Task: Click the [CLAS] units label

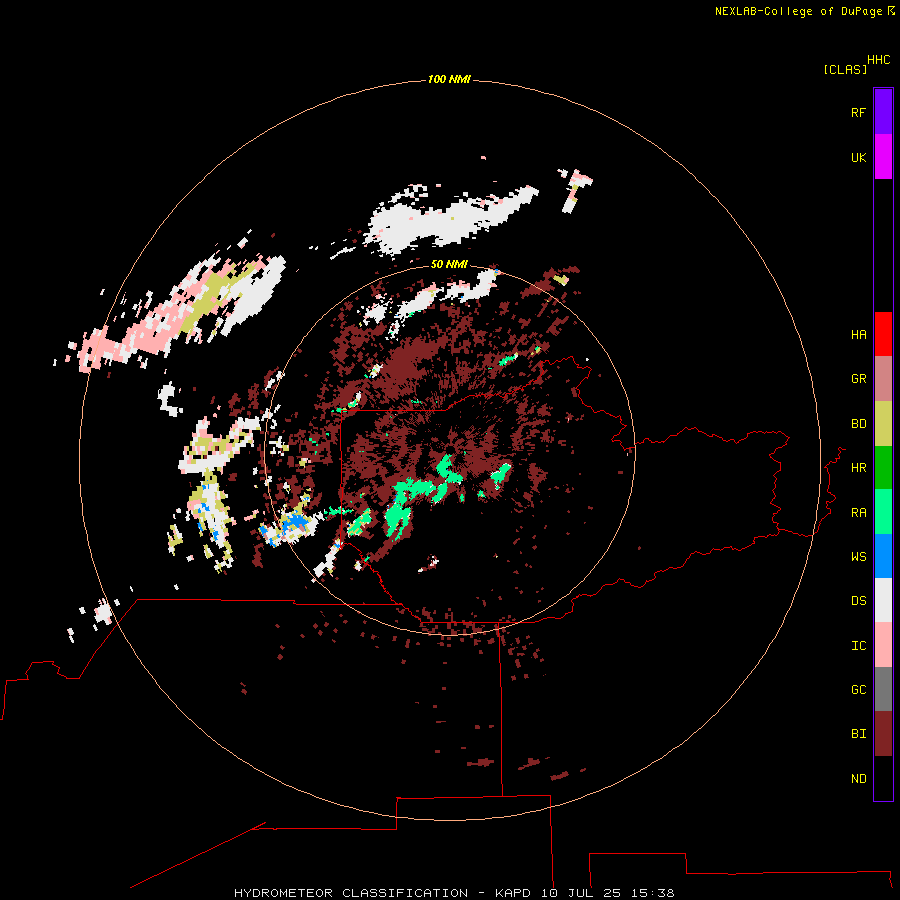Action: [845, 69]
